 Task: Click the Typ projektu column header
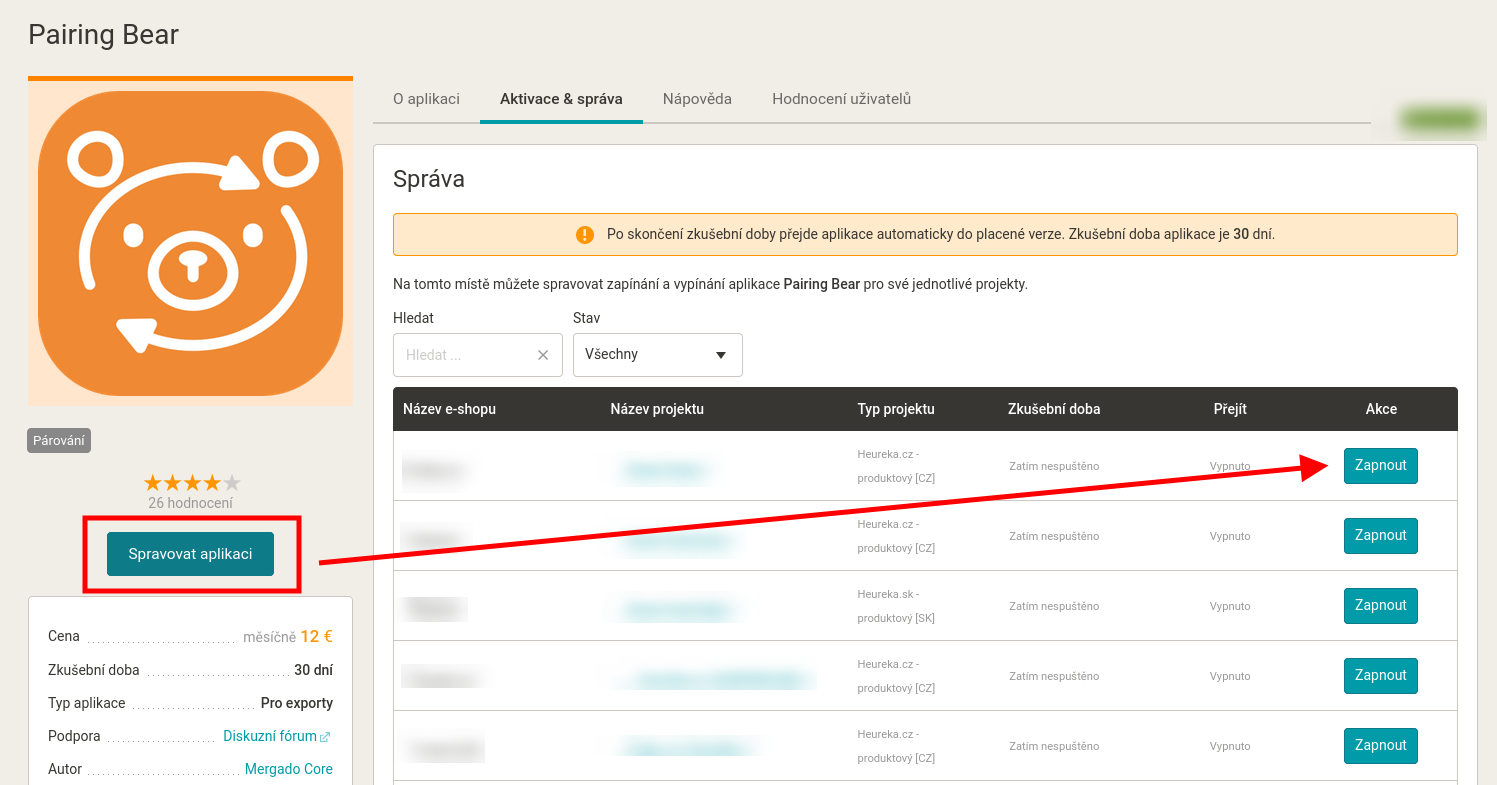click(896, 409)
